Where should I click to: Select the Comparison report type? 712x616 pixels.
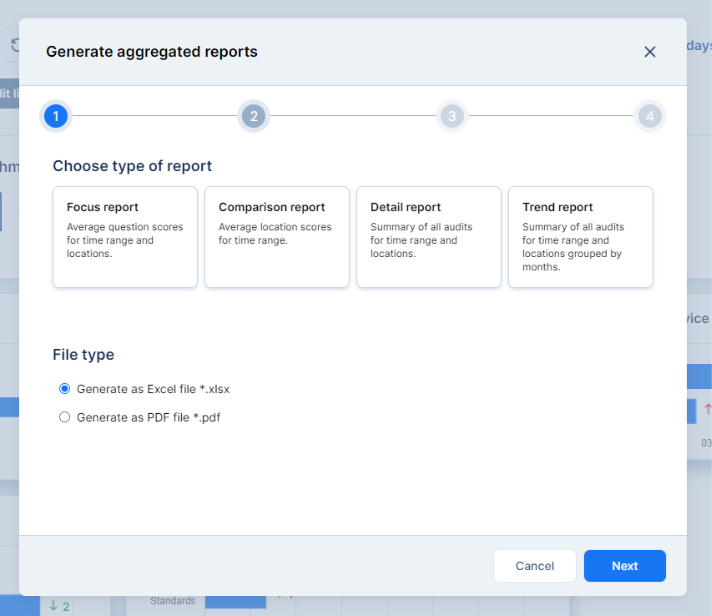(x=277, y=237)
